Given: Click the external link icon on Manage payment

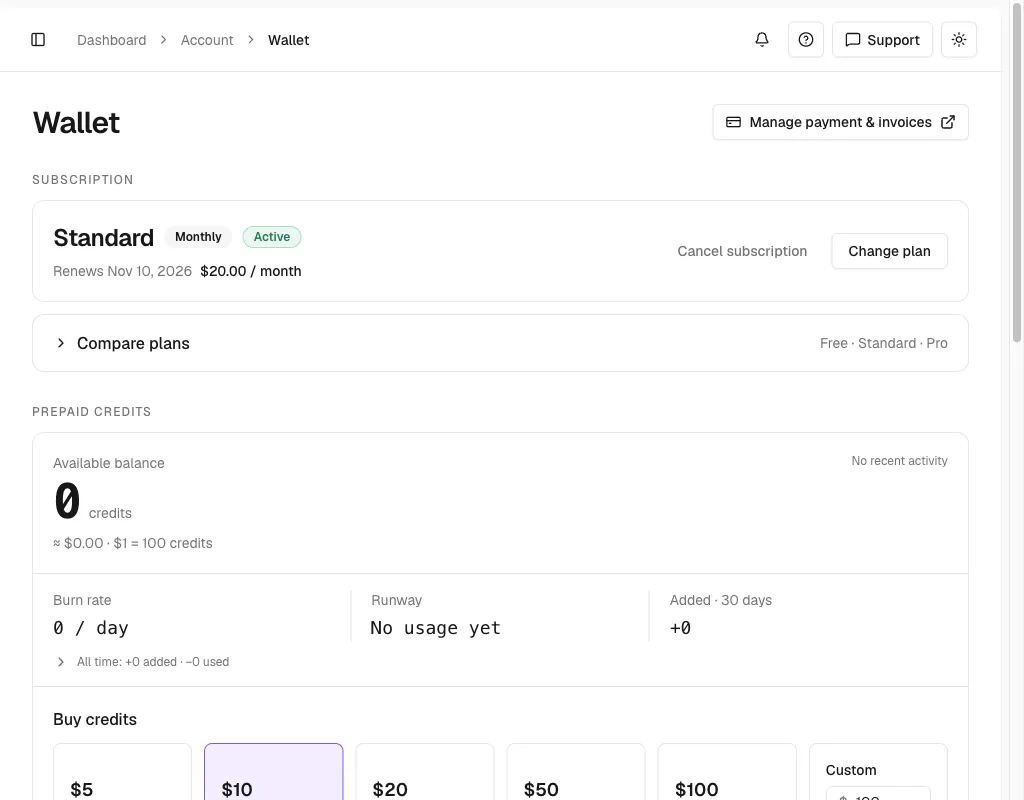Looking at the screenshot, I should click(x=948, y=122).
